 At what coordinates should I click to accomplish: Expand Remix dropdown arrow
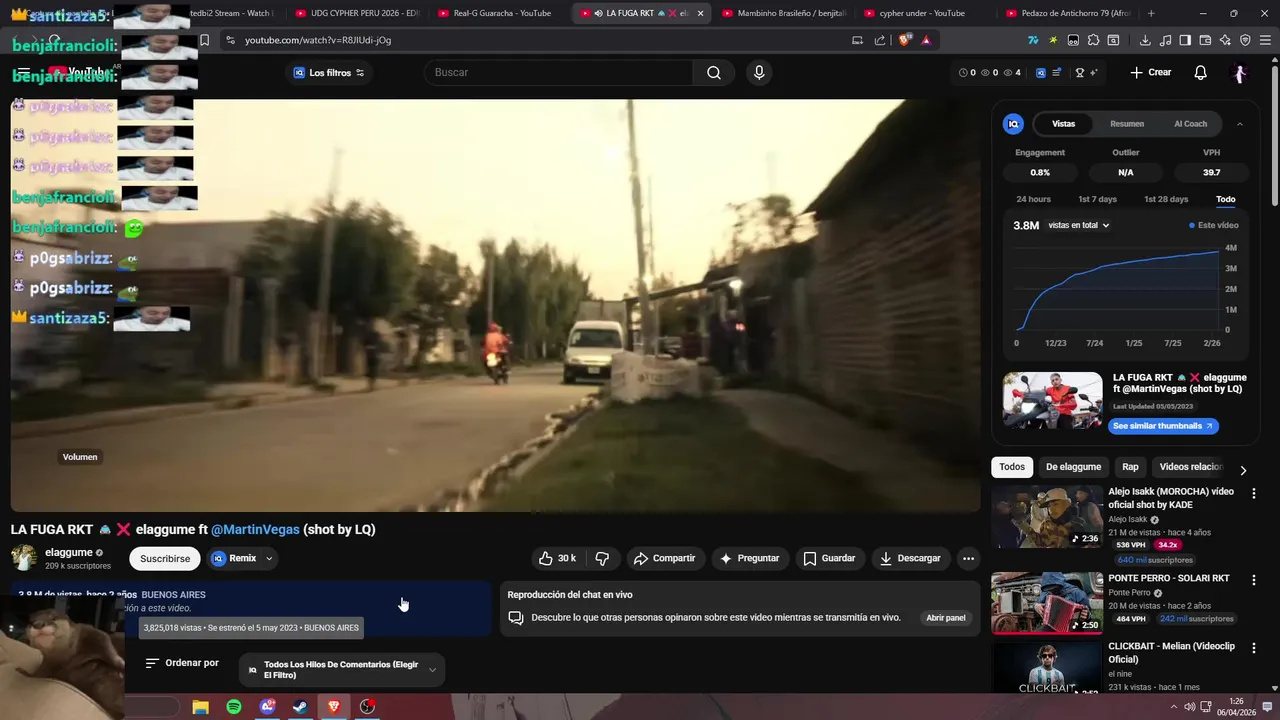click(x=269, y=558)
